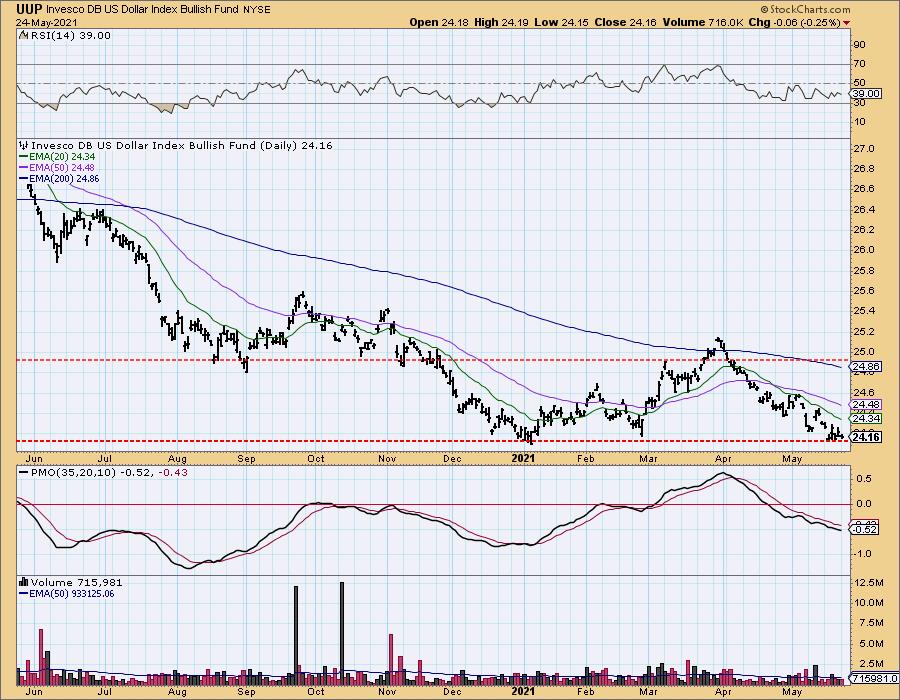Viewport: 900px width, 700px height.
Task: Click the 12.5M volume axis label
Action: pos(868,582)
